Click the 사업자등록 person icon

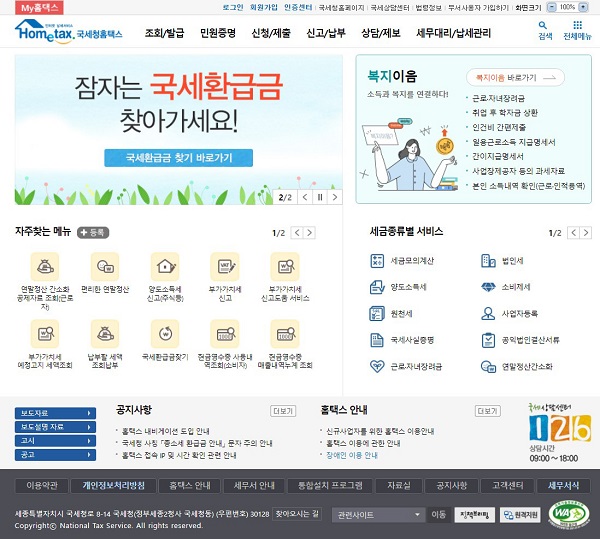tap(488, 314)
